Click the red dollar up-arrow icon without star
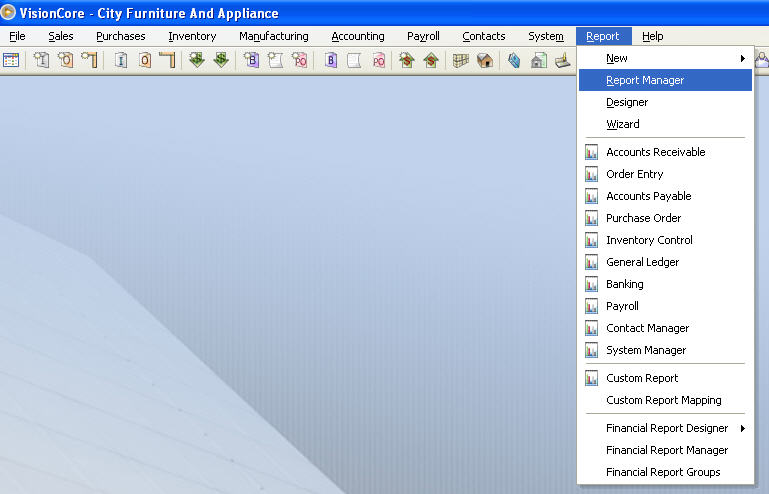 [x=431, y=60]
